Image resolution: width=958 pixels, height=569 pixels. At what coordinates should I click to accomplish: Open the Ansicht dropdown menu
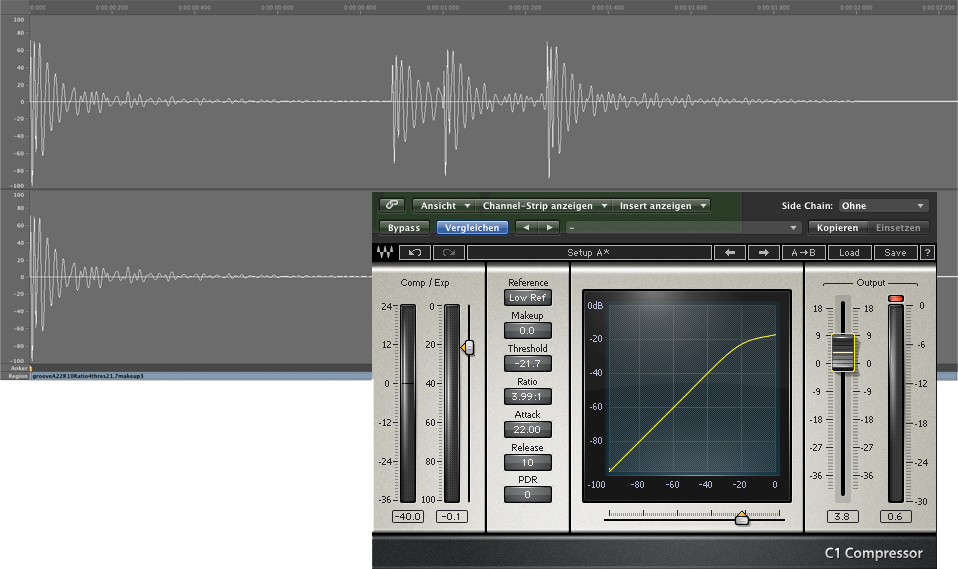coord(444,206)
